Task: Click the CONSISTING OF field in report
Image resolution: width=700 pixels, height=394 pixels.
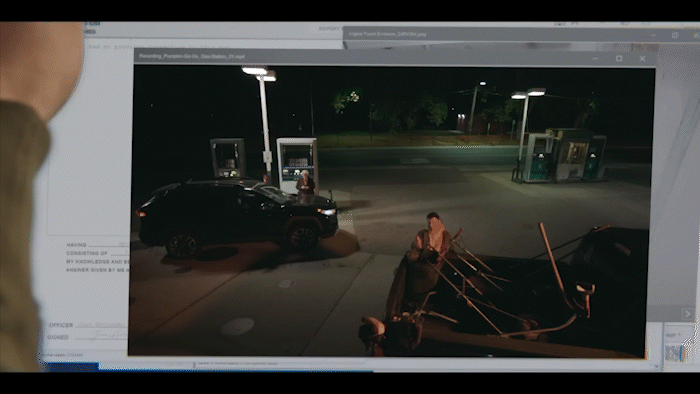Action: click(x=120, y=253)
